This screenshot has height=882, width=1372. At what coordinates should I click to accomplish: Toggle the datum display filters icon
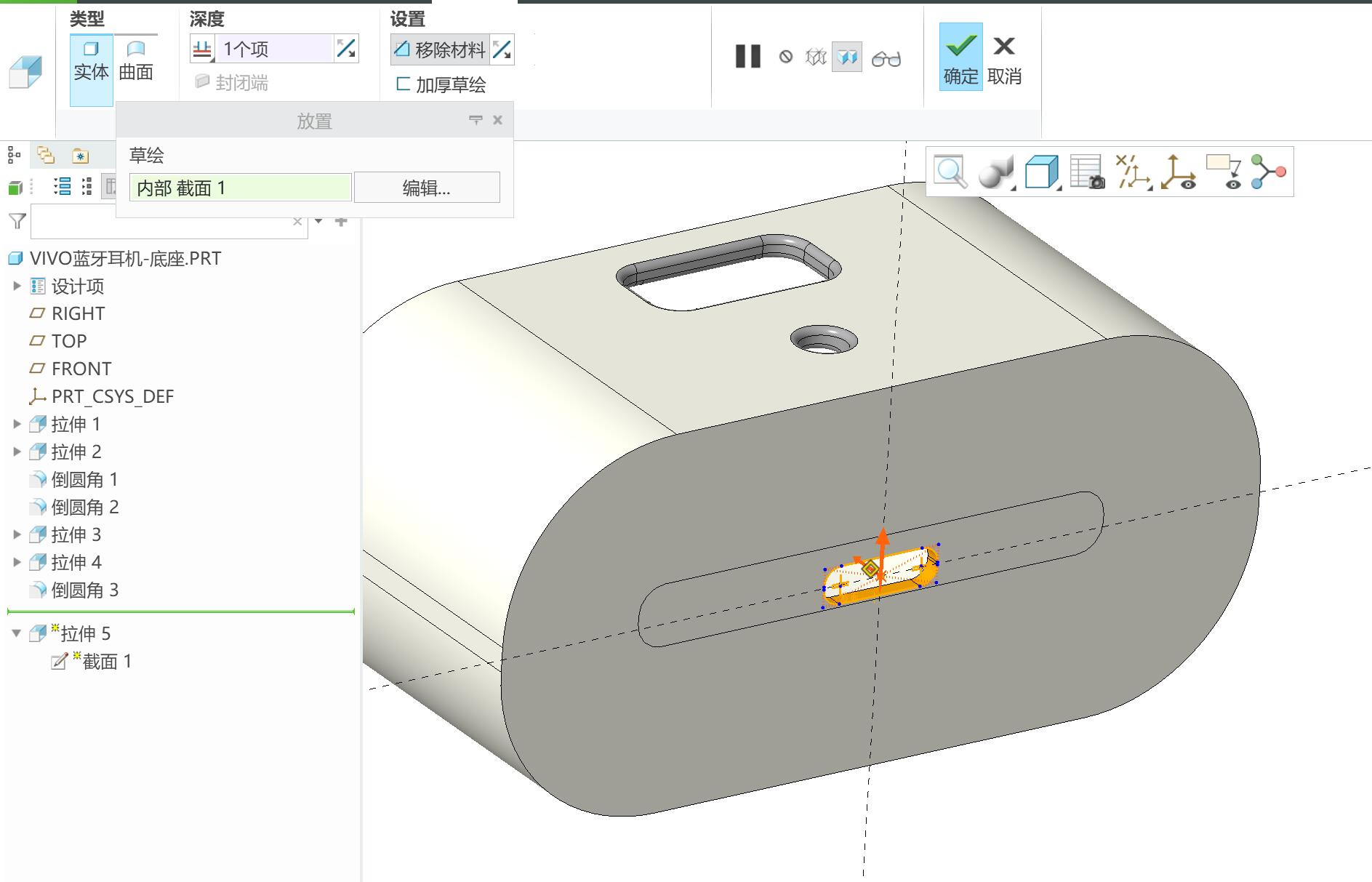click(1133, 172)
